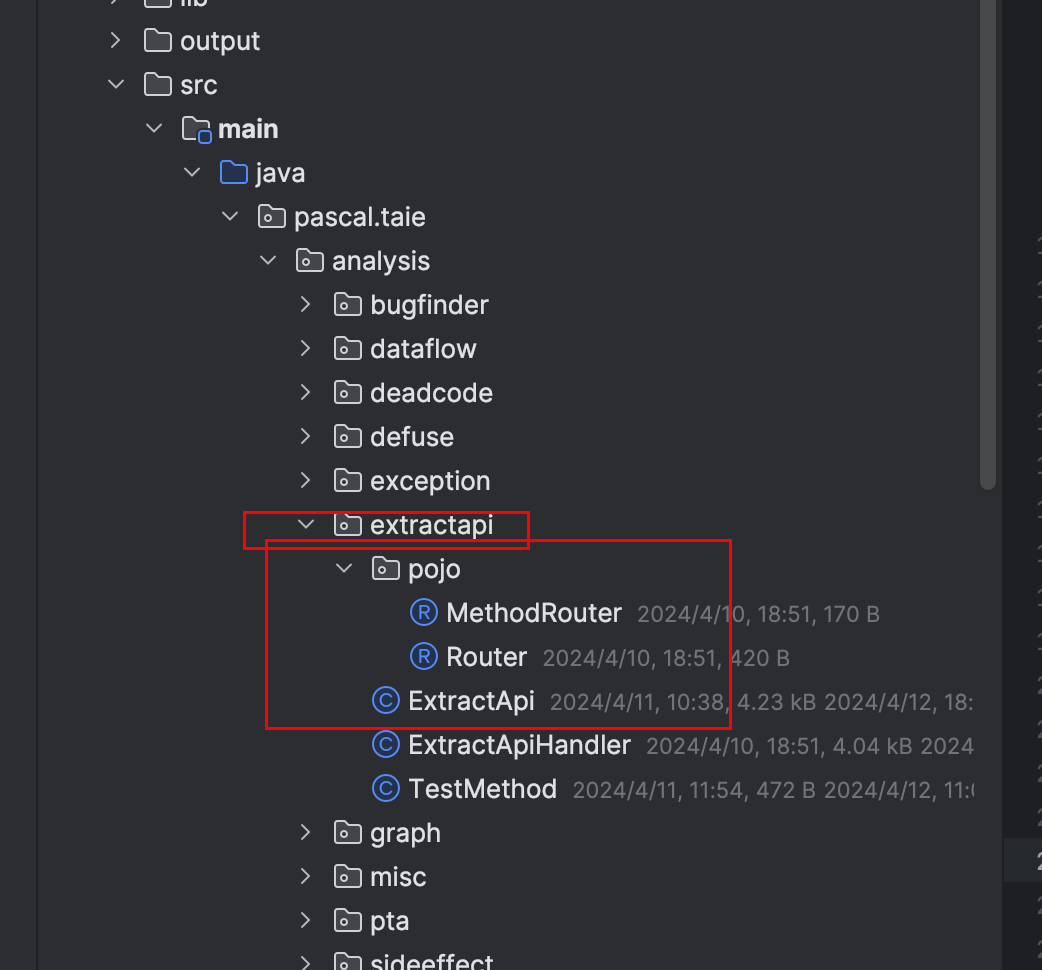Click the MethodRouter record icon
This screenshot has width=1042, height=970.
[423, 613]
